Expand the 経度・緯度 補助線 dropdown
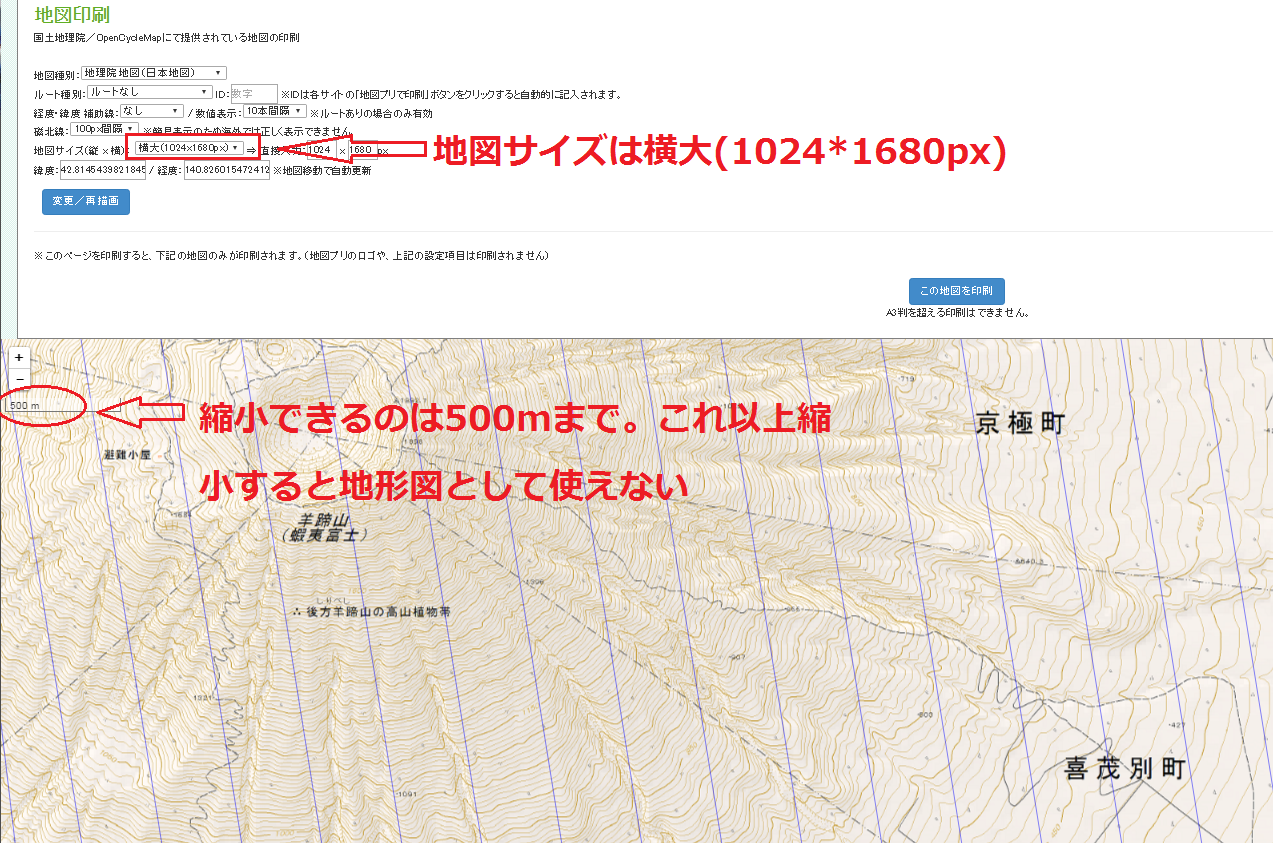Image resolution: width=1273 pixels, height=843 pixels. tap(151, 111)
